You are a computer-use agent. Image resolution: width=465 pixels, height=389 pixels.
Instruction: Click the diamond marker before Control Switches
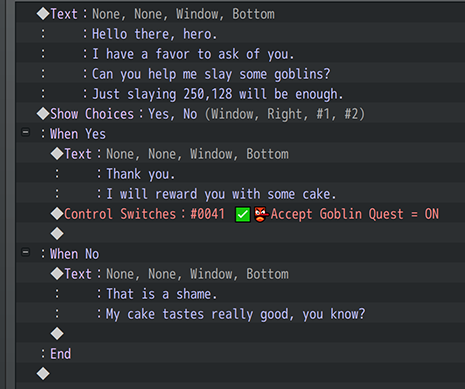click(x=57, y=214)
